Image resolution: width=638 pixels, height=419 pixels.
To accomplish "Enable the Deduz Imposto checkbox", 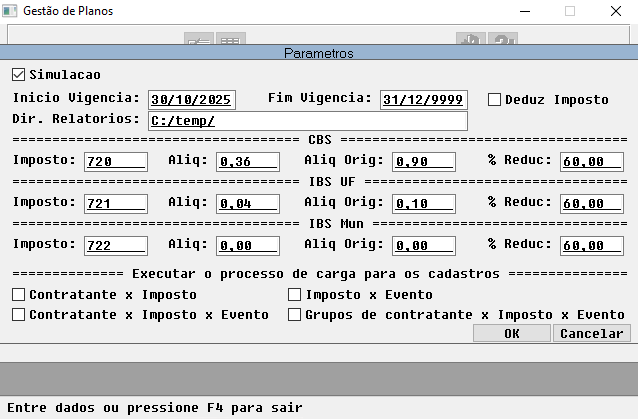I will click(x=494, y=100).
